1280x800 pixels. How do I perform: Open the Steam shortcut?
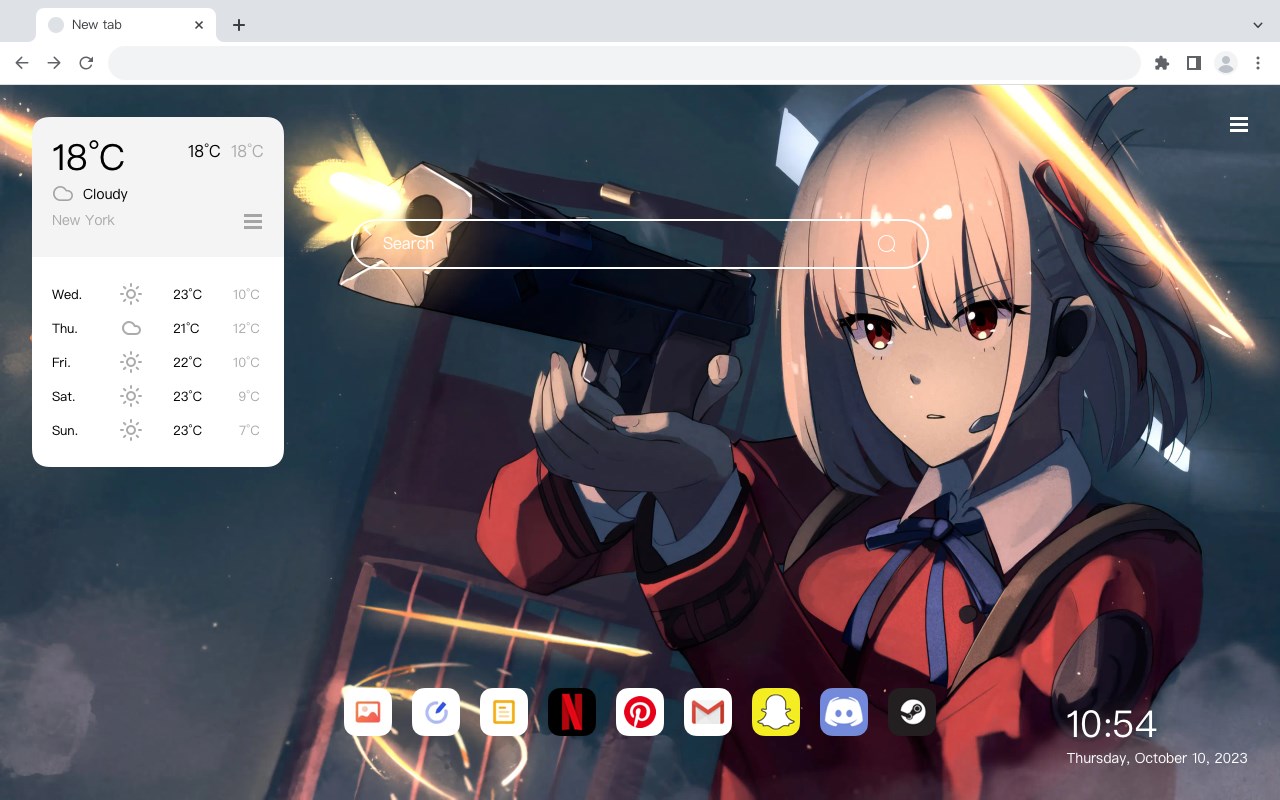912,712
